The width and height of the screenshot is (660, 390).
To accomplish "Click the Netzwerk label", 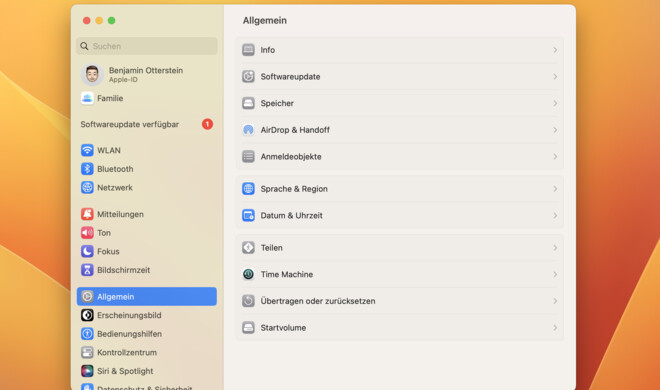I will pos(115,187).
